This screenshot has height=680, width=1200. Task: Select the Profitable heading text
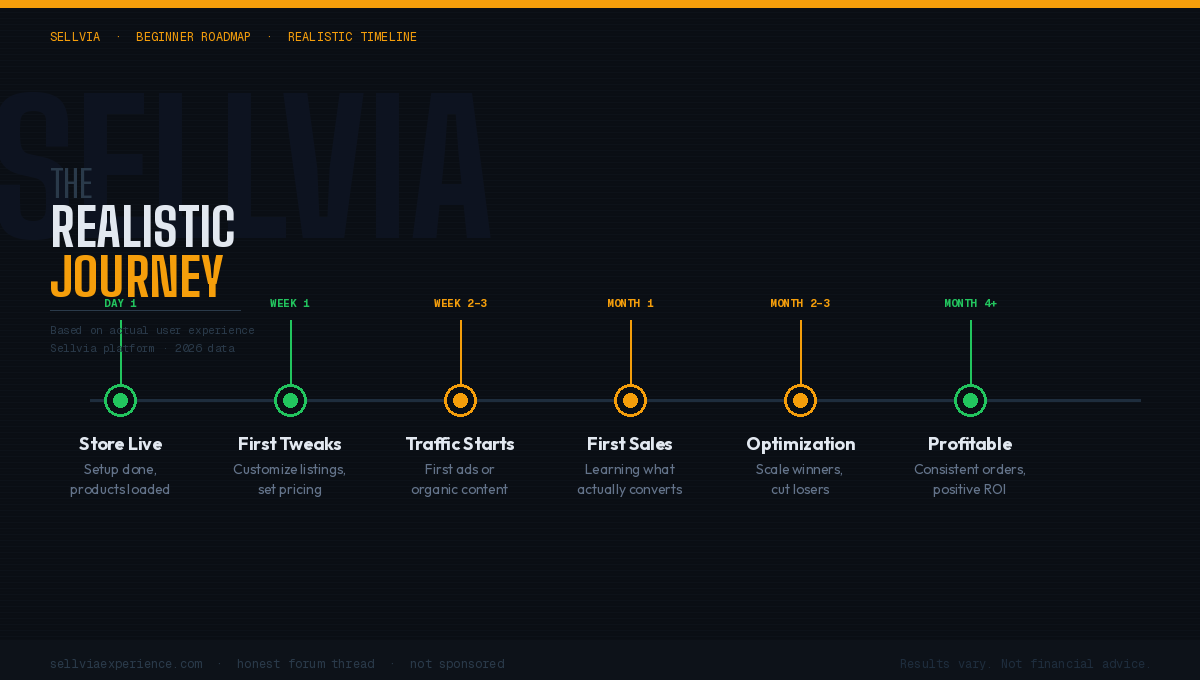pos(970,444)
